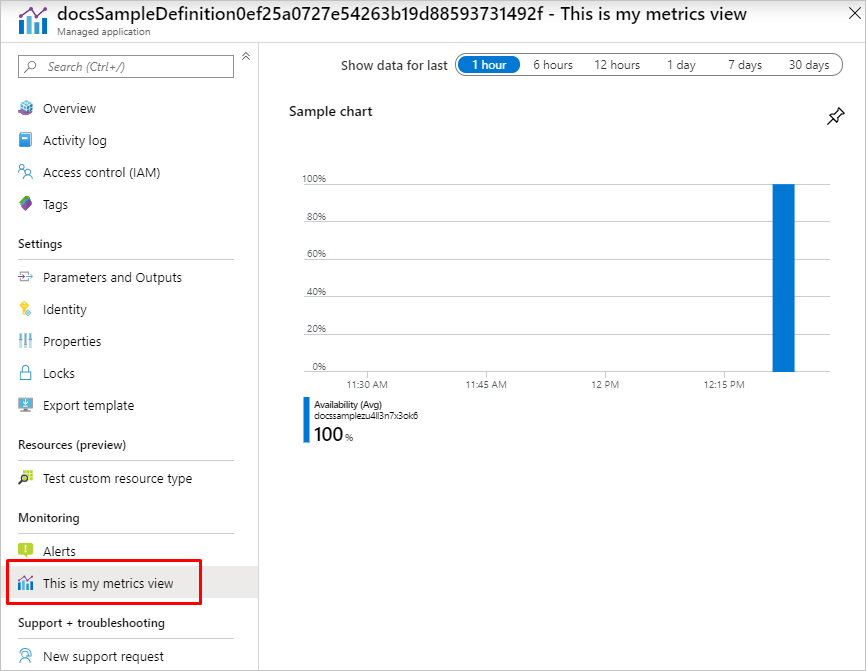Viewport: 866px width, 671px height.
Task: Collapse the left navigation pane
Action: pos(246,57)
